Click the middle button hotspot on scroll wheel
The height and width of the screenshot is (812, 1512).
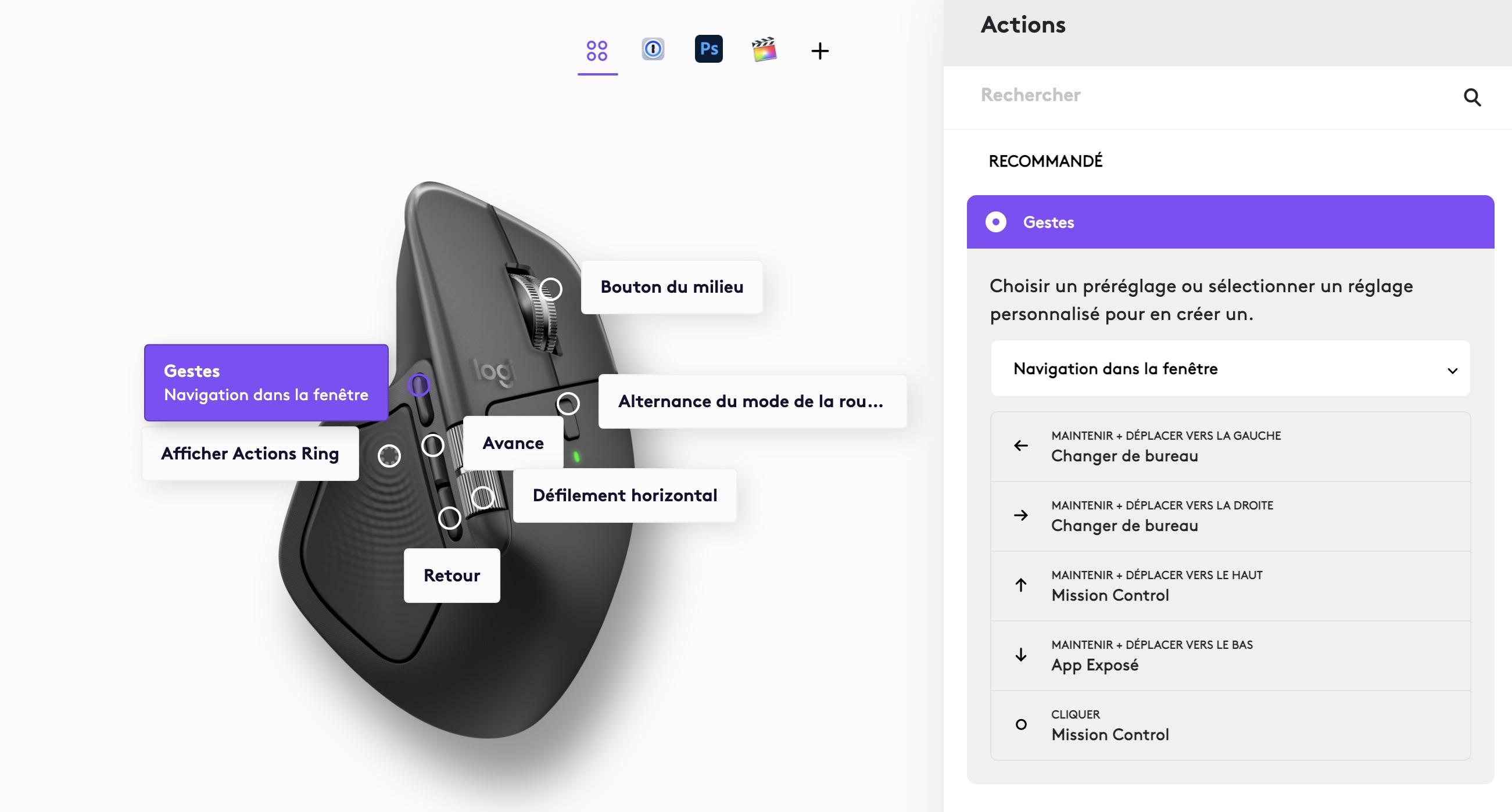coord(550,289)
